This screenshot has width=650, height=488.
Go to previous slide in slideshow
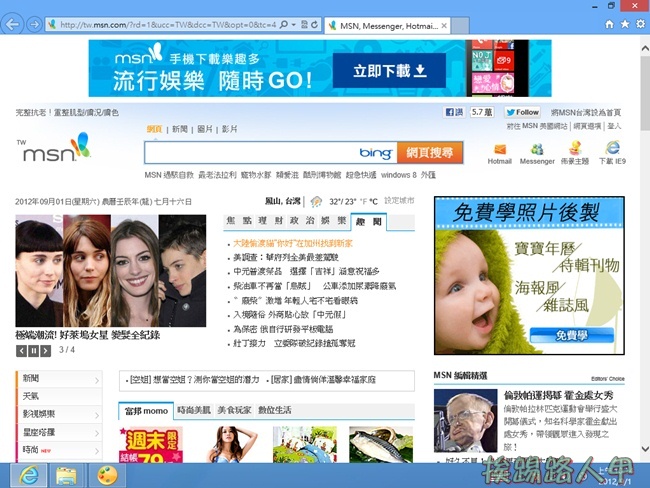21,351
